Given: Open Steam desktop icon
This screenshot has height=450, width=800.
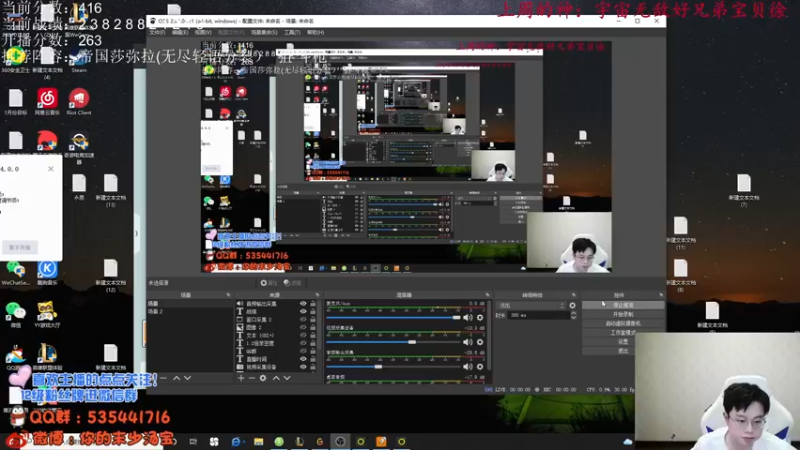Looking at the screenshot, I should 79,59.
